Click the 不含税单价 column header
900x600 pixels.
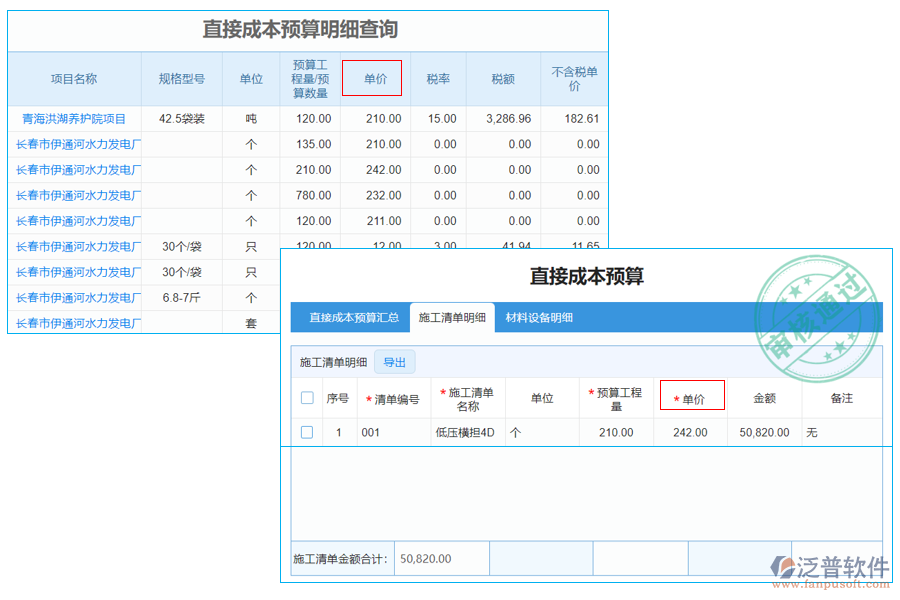(x=570, y=77)
